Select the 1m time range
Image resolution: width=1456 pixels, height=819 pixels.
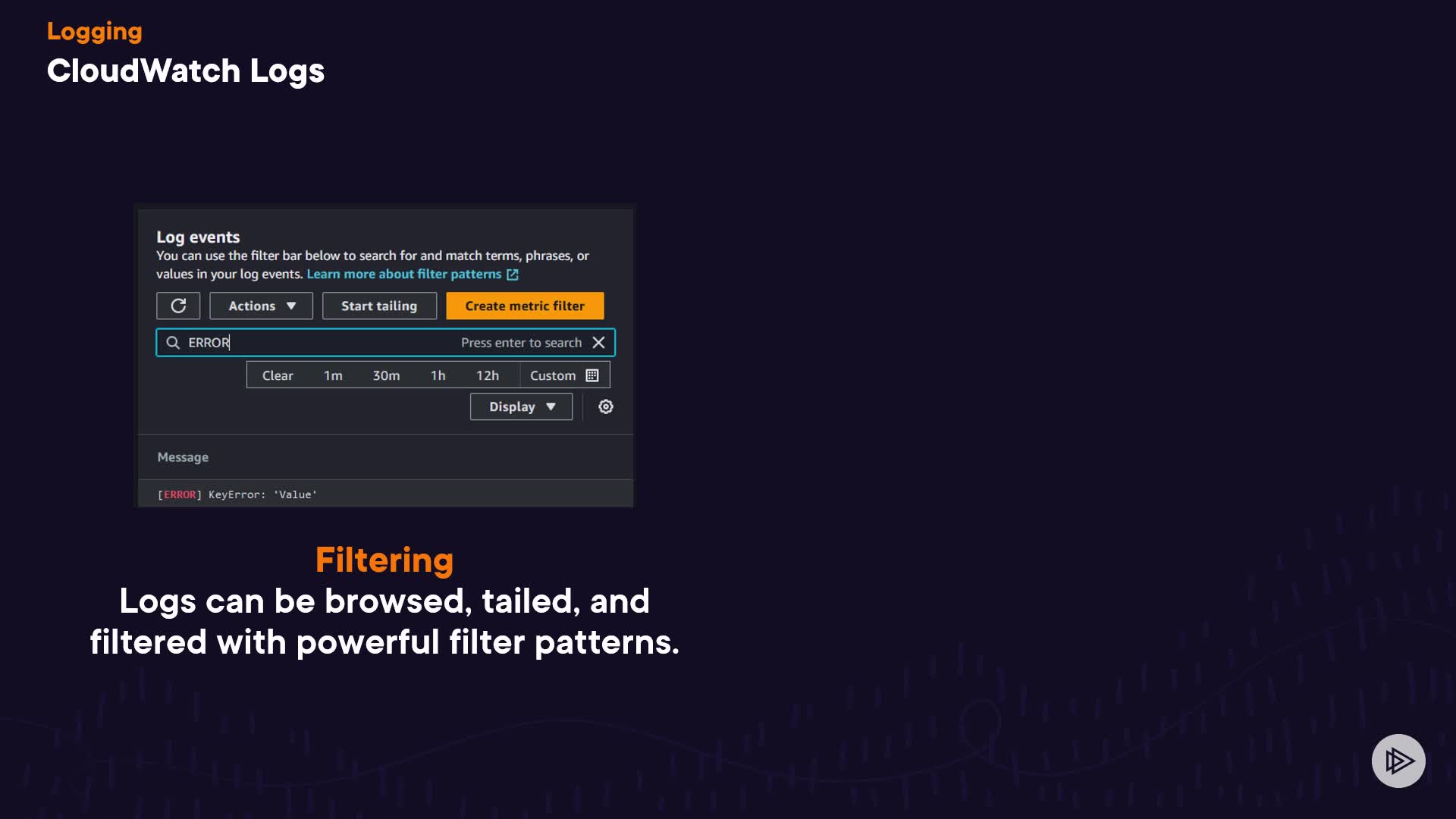tap(333, 375)
